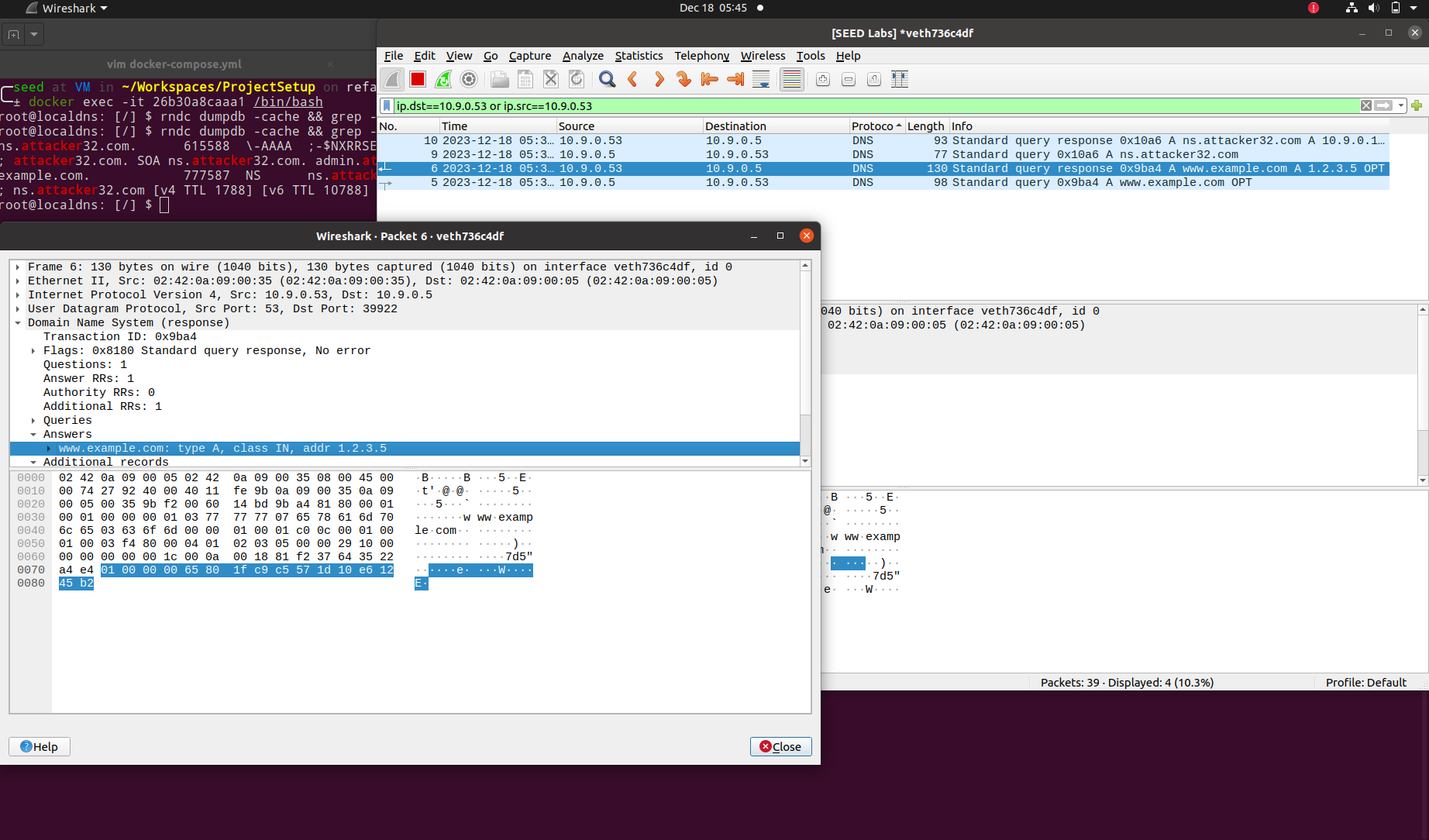Open the Telephony menu

701,56
